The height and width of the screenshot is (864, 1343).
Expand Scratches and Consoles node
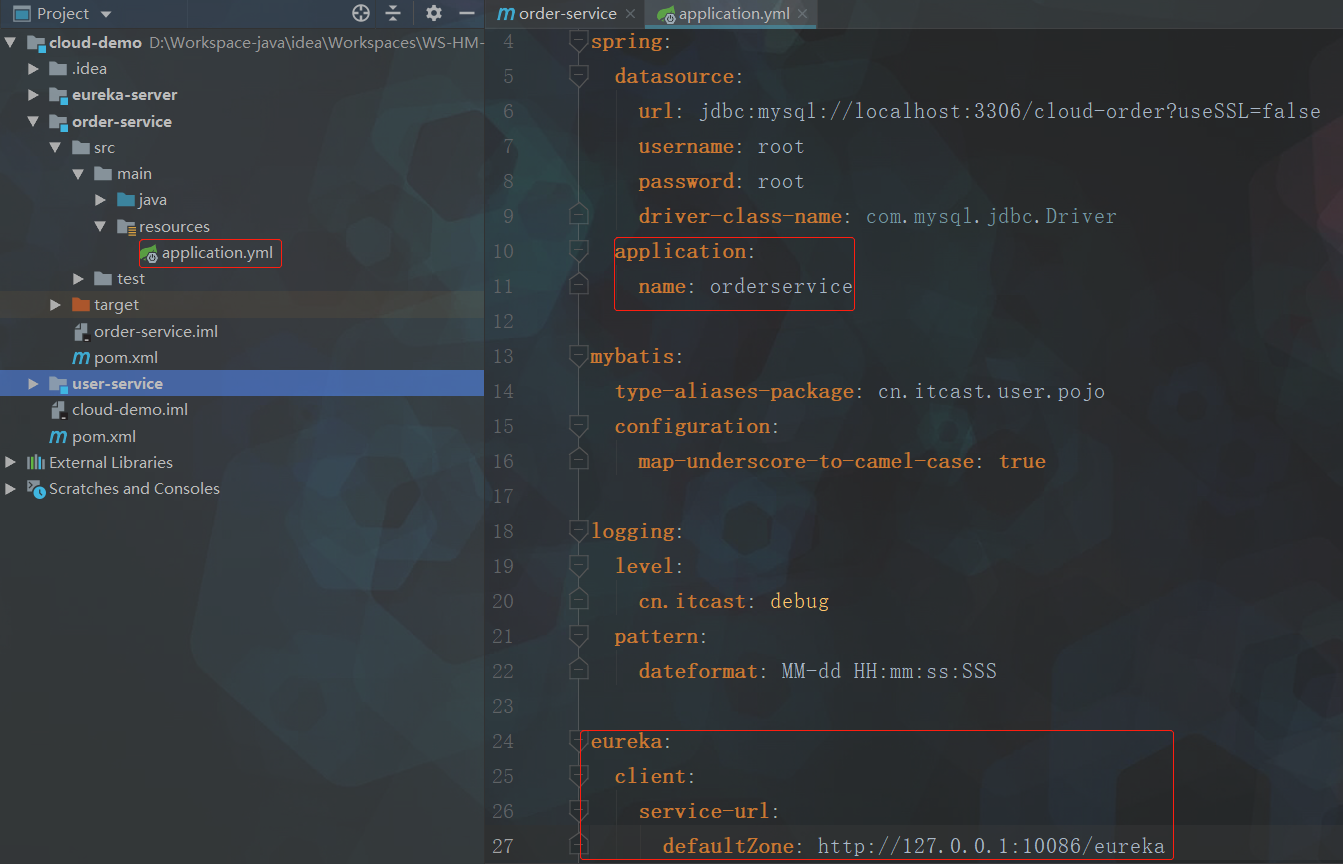click(10, 489)
